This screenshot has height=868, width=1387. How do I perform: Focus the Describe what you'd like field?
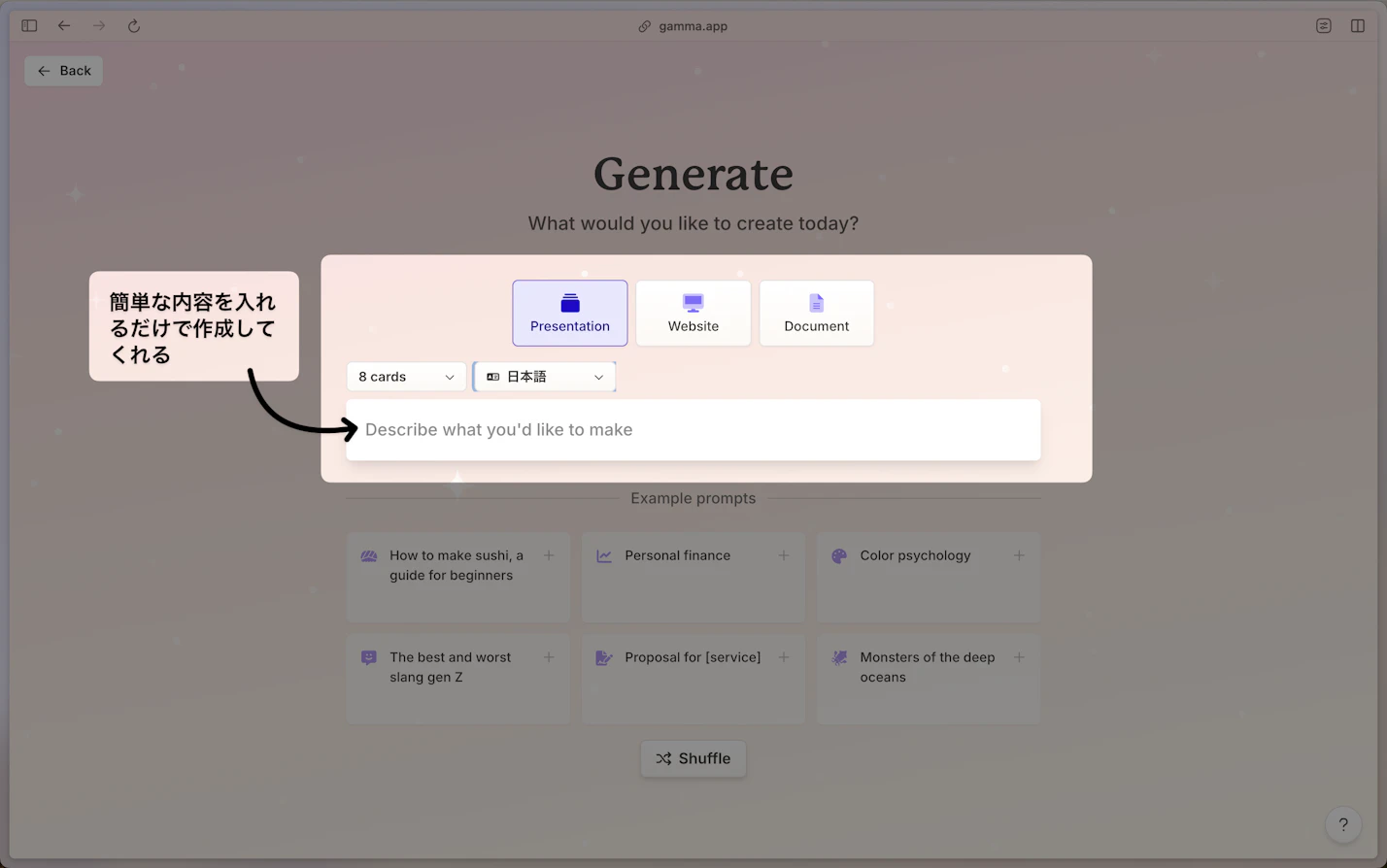point(693,430)
